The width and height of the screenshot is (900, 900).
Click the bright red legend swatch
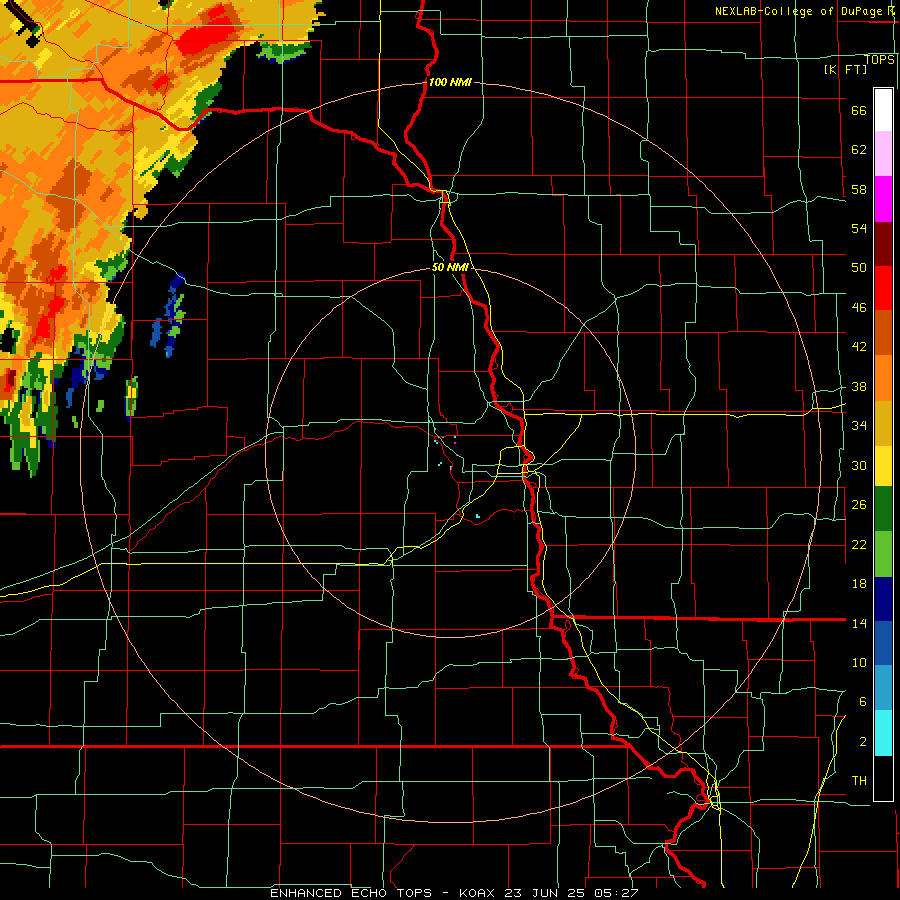click(x=883, y=288)
